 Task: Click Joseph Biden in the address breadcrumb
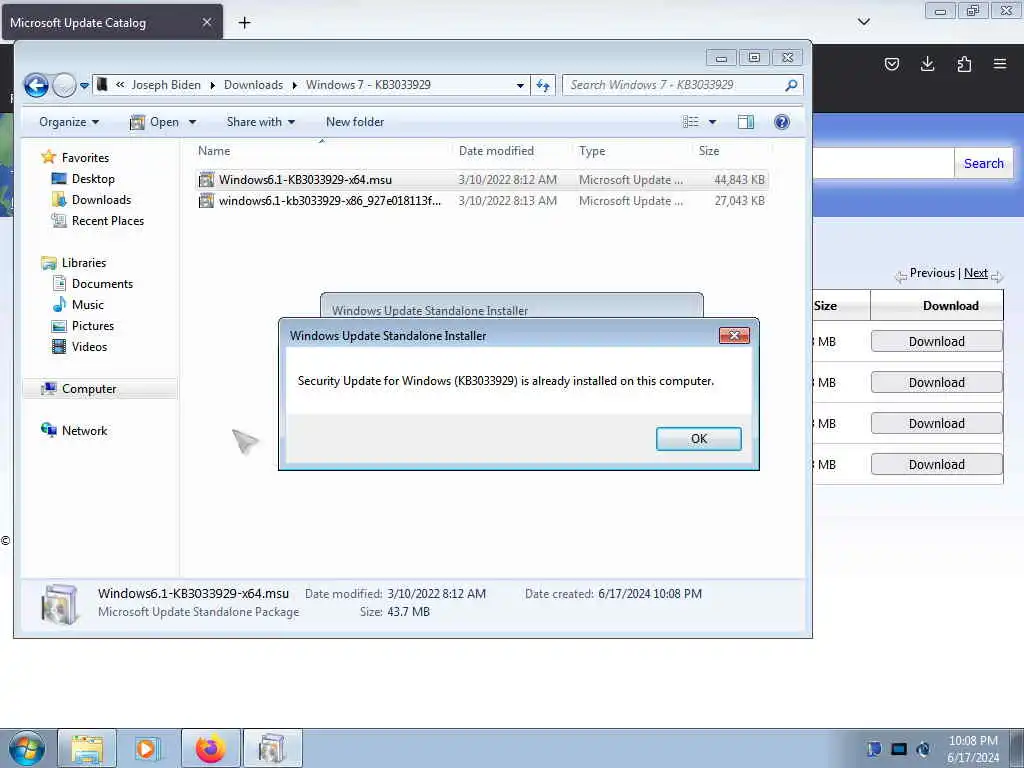pyautogui.click(x=166, y=85)
